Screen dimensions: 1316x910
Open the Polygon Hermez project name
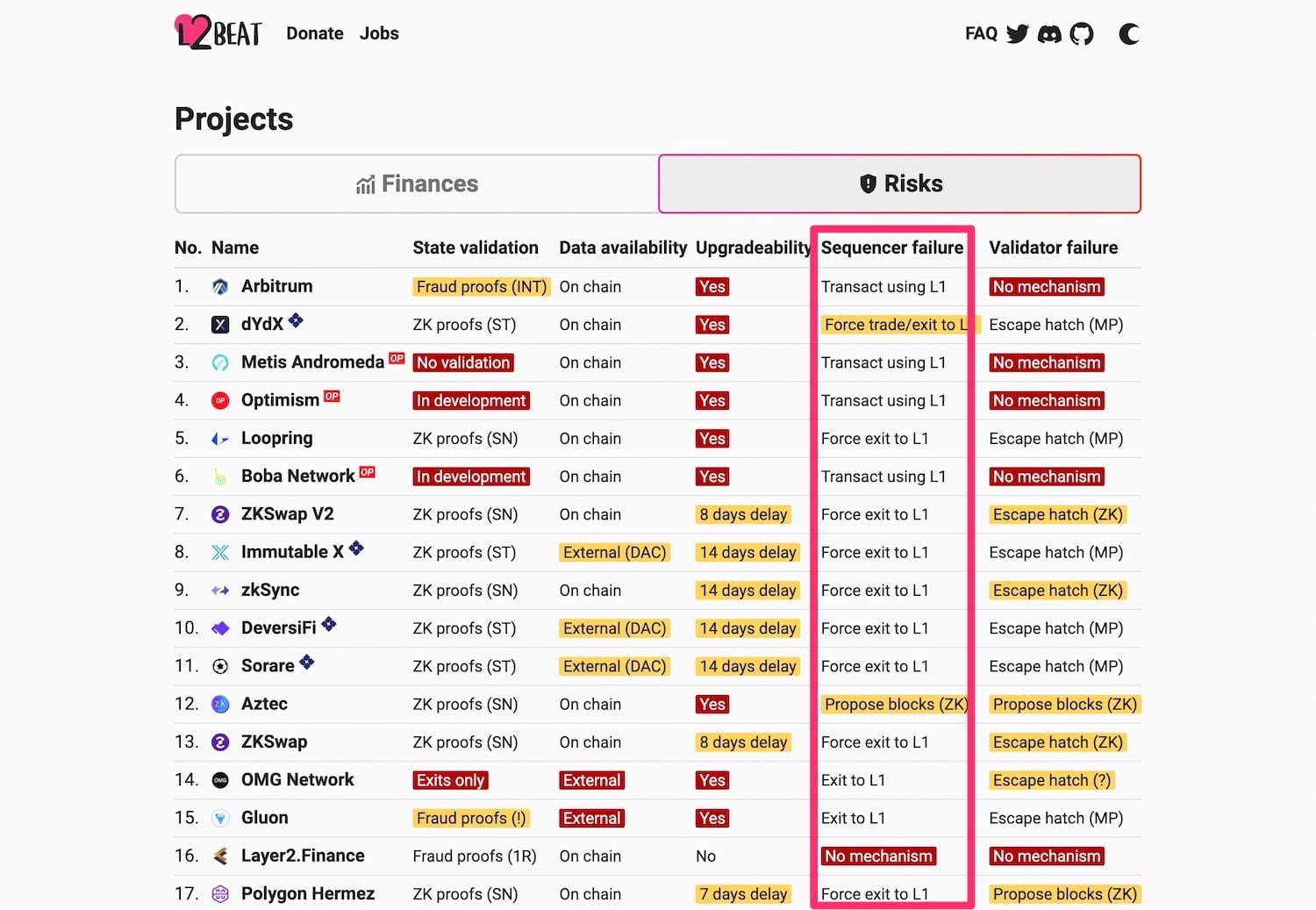(x=308, y=893)
